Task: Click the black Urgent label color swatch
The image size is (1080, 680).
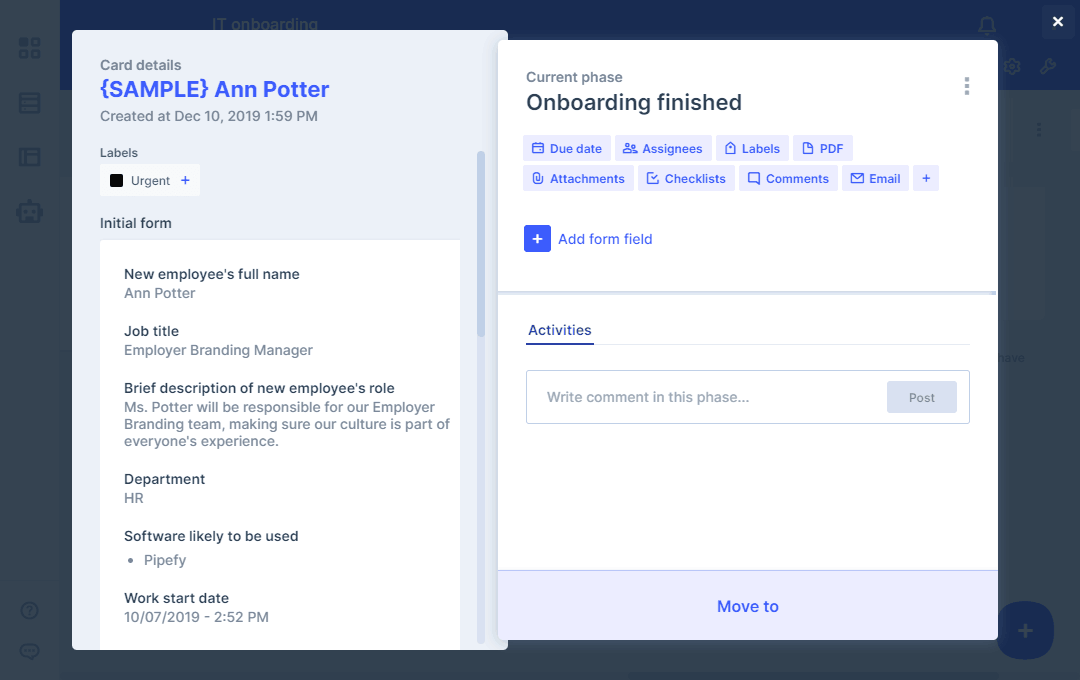Action: (117, 181)
